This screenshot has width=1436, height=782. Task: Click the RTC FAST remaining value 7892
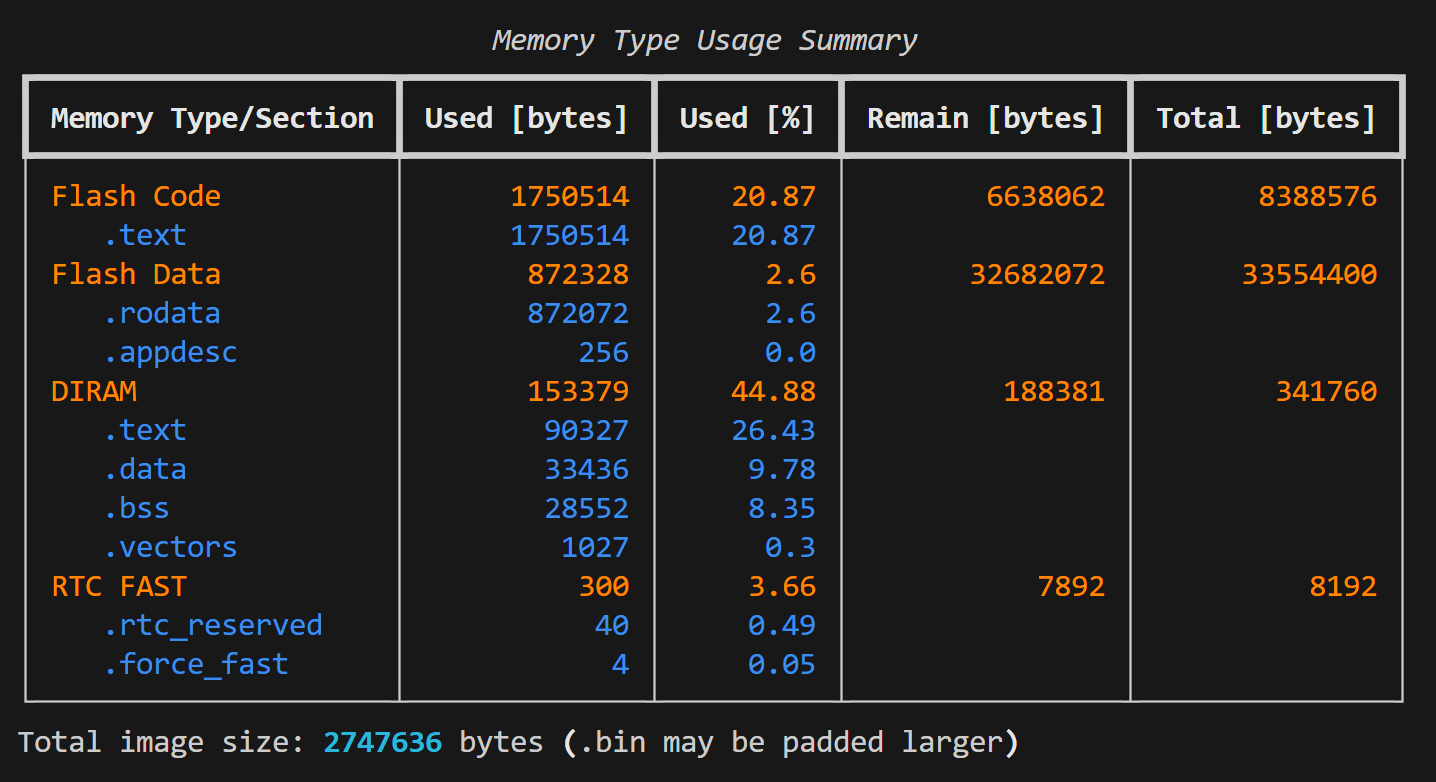click(1072, 586)
